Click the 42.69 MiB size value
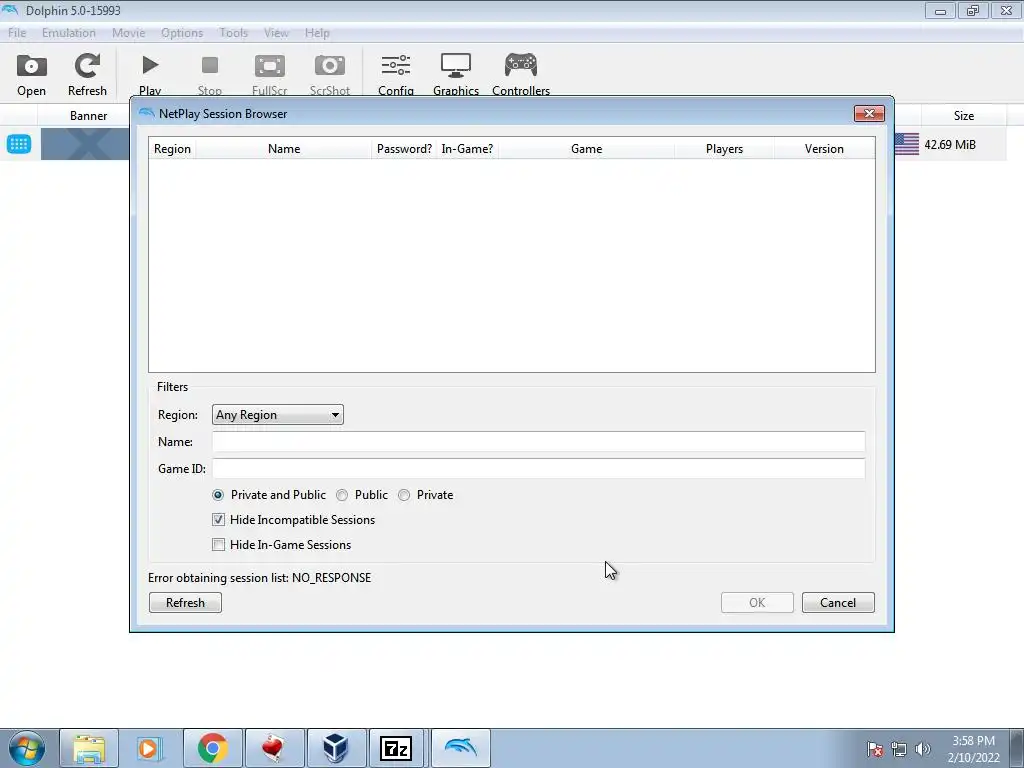This screenshot has width=1024, height=768. 950,144
